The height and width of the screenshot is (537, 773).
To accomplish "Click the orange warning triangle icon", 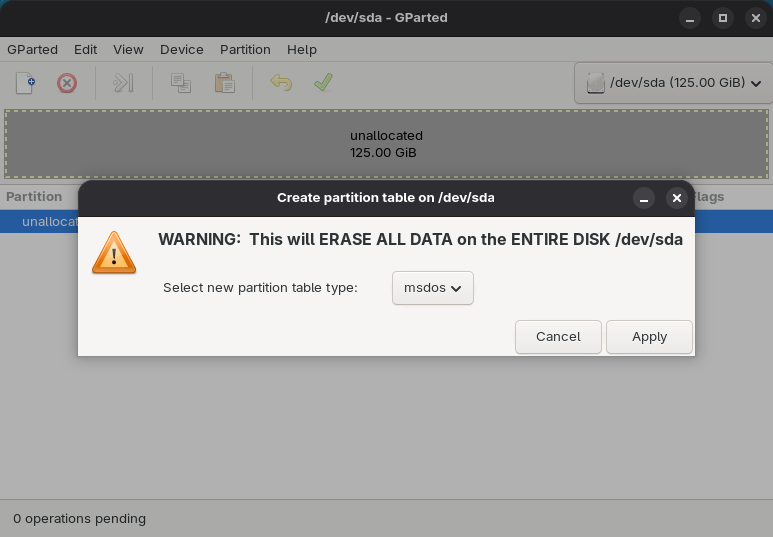I will tap(113, 252).
